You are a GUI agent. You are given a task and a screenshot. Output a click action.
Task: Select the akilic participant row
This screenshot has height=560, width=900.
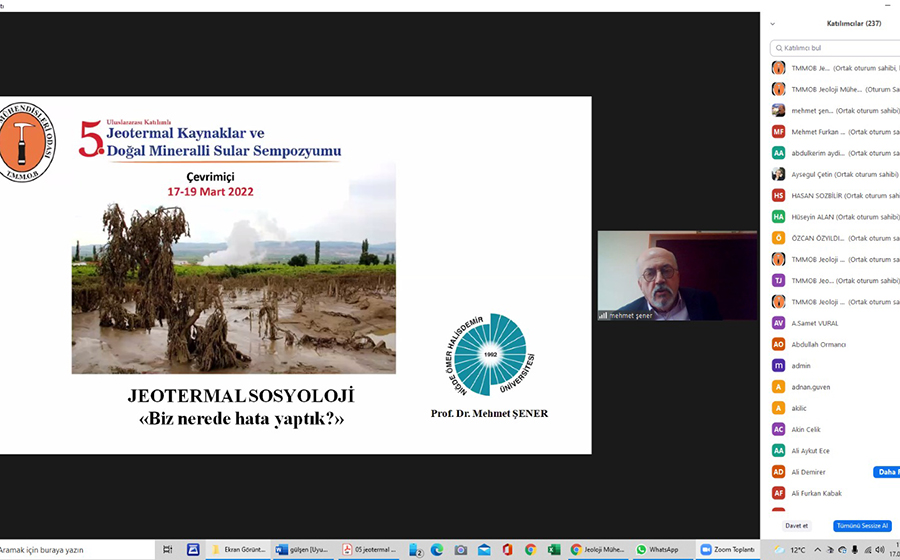tap(835, 408)
